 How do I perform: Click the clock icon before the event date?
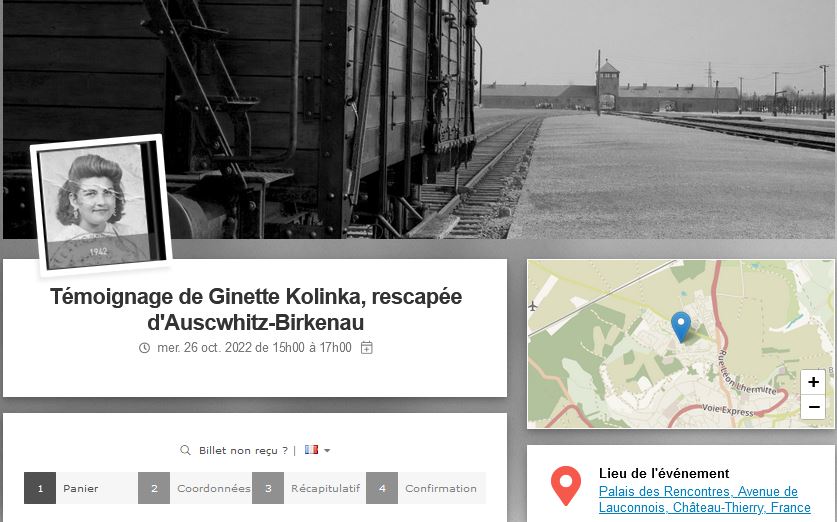point(144,348)
